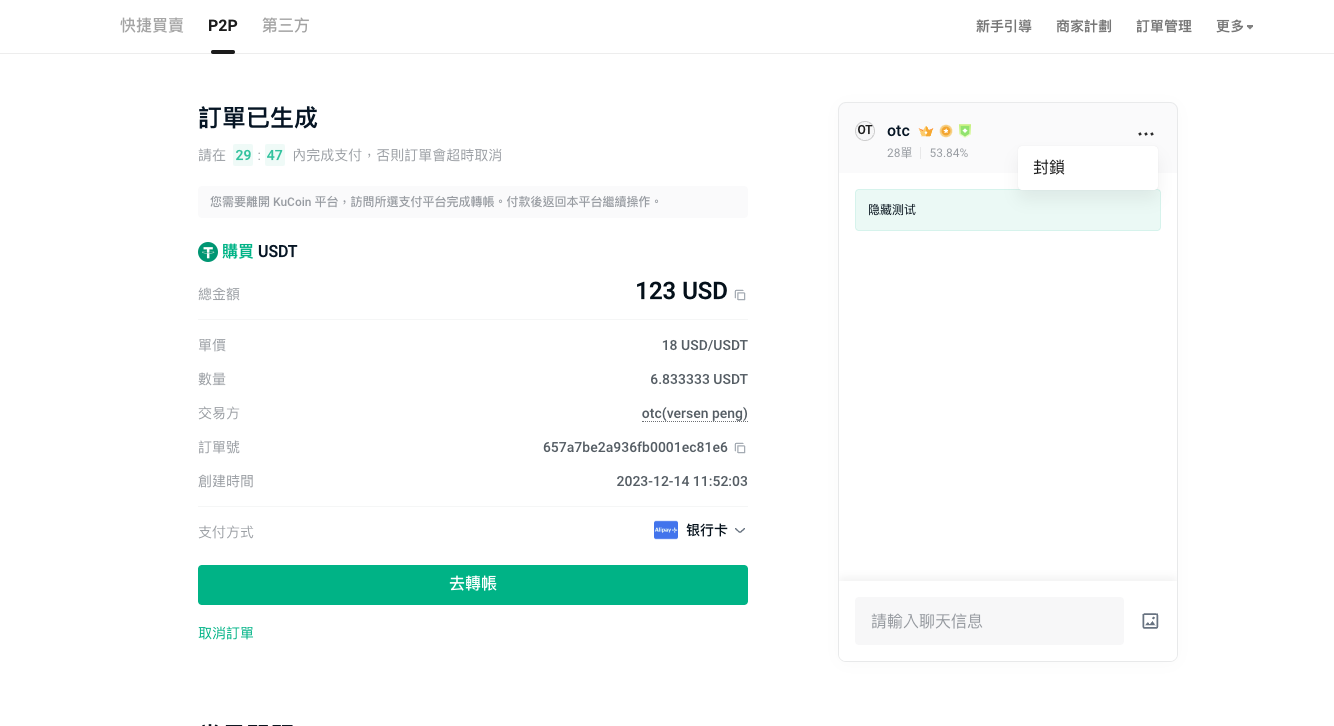The image size is (1334, 726).
Task: Click the crown badge next to otc
Action: tap(926, 131)
